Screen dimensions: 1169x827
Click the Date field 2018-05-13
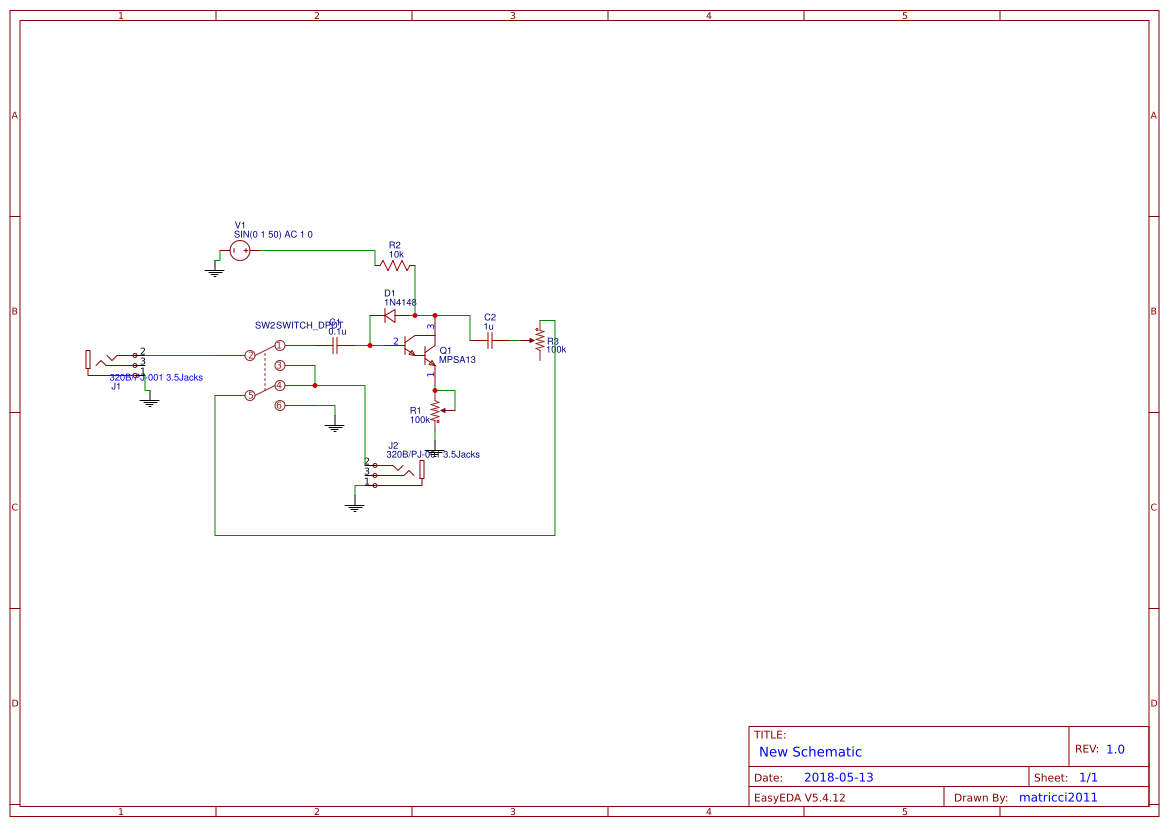838,776
